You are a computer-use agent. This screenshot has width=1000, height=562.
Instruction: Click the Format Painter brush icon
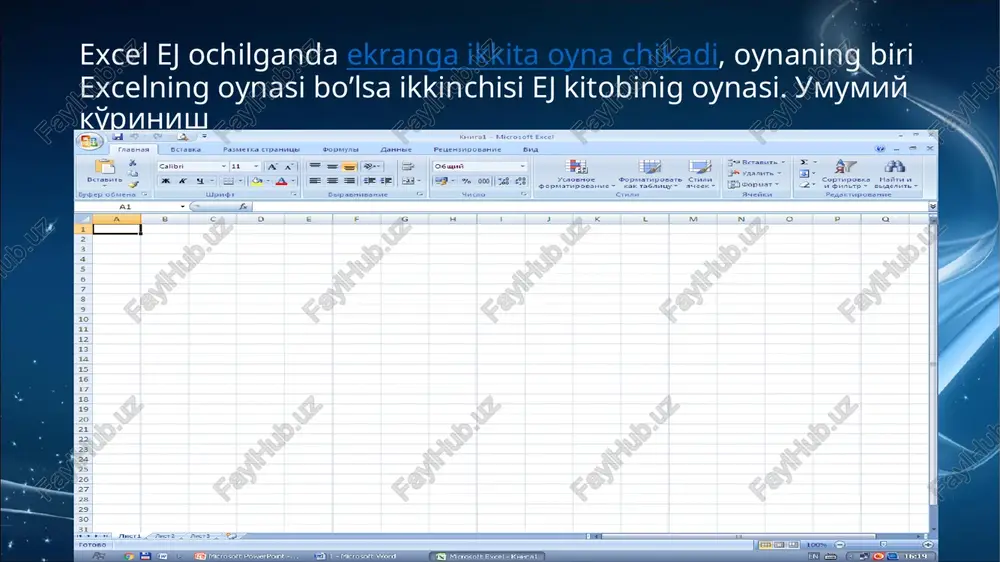[133, 184]
